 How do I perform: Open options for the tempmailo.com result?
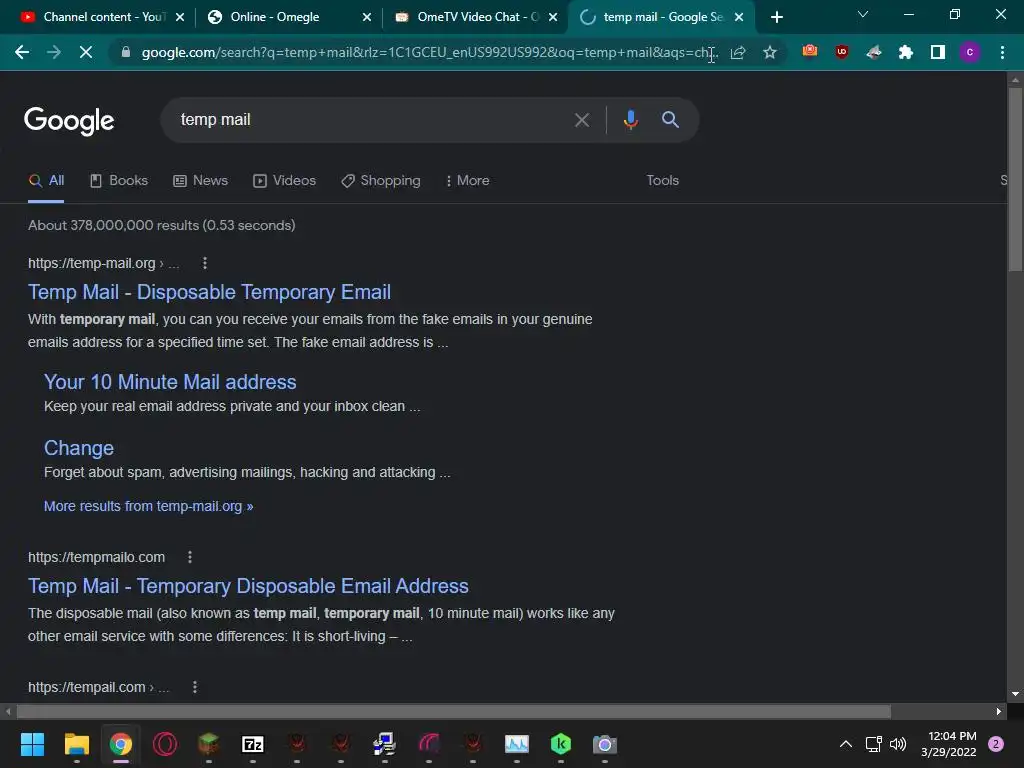pos(190,557)
